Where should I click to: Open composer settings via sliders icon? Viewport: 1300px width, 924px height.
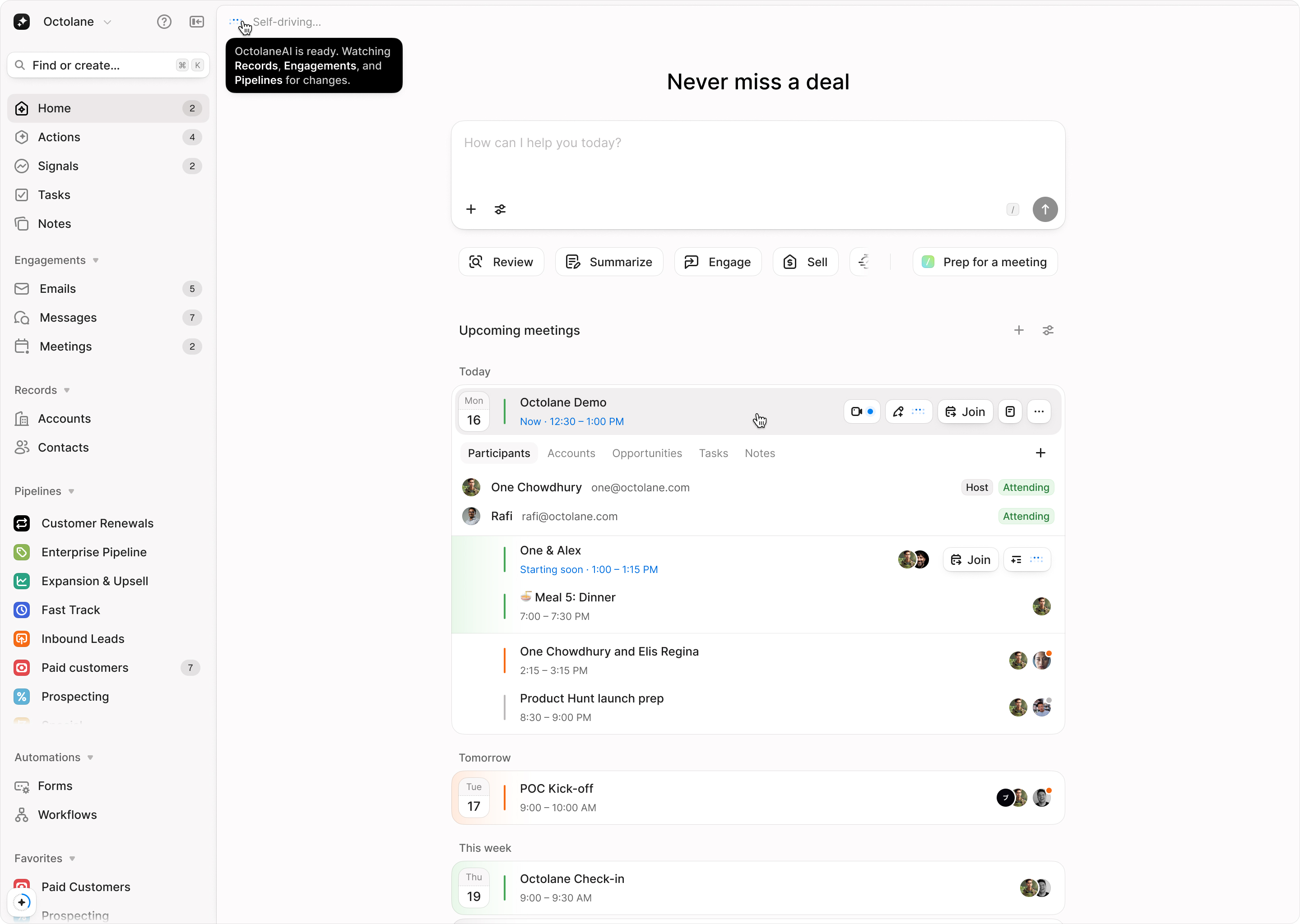pyautogui.click(x=499, y=209)
